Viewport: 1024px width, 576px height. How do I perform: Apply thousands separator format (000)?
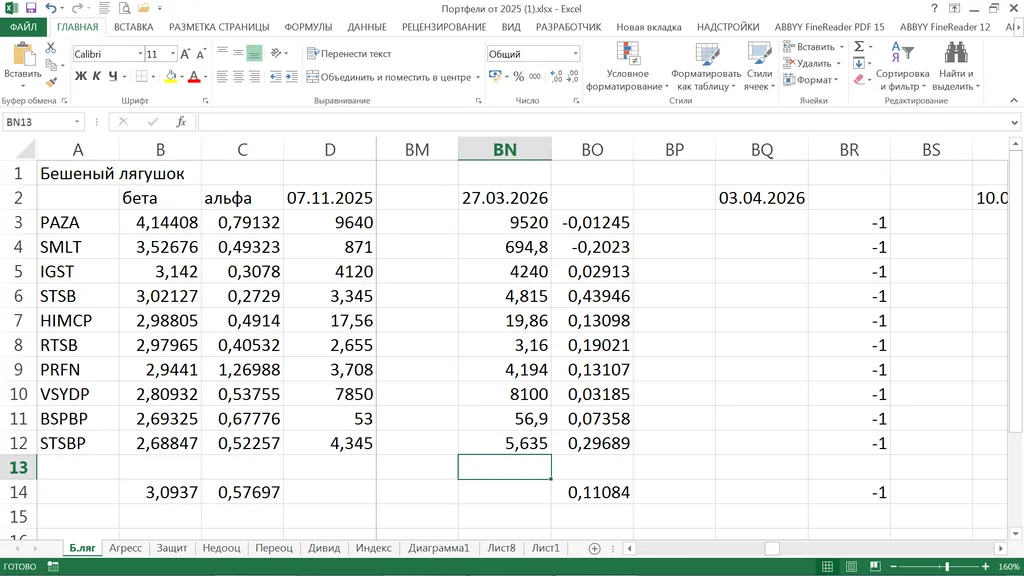pyautogui.click(x=535, y=77)
